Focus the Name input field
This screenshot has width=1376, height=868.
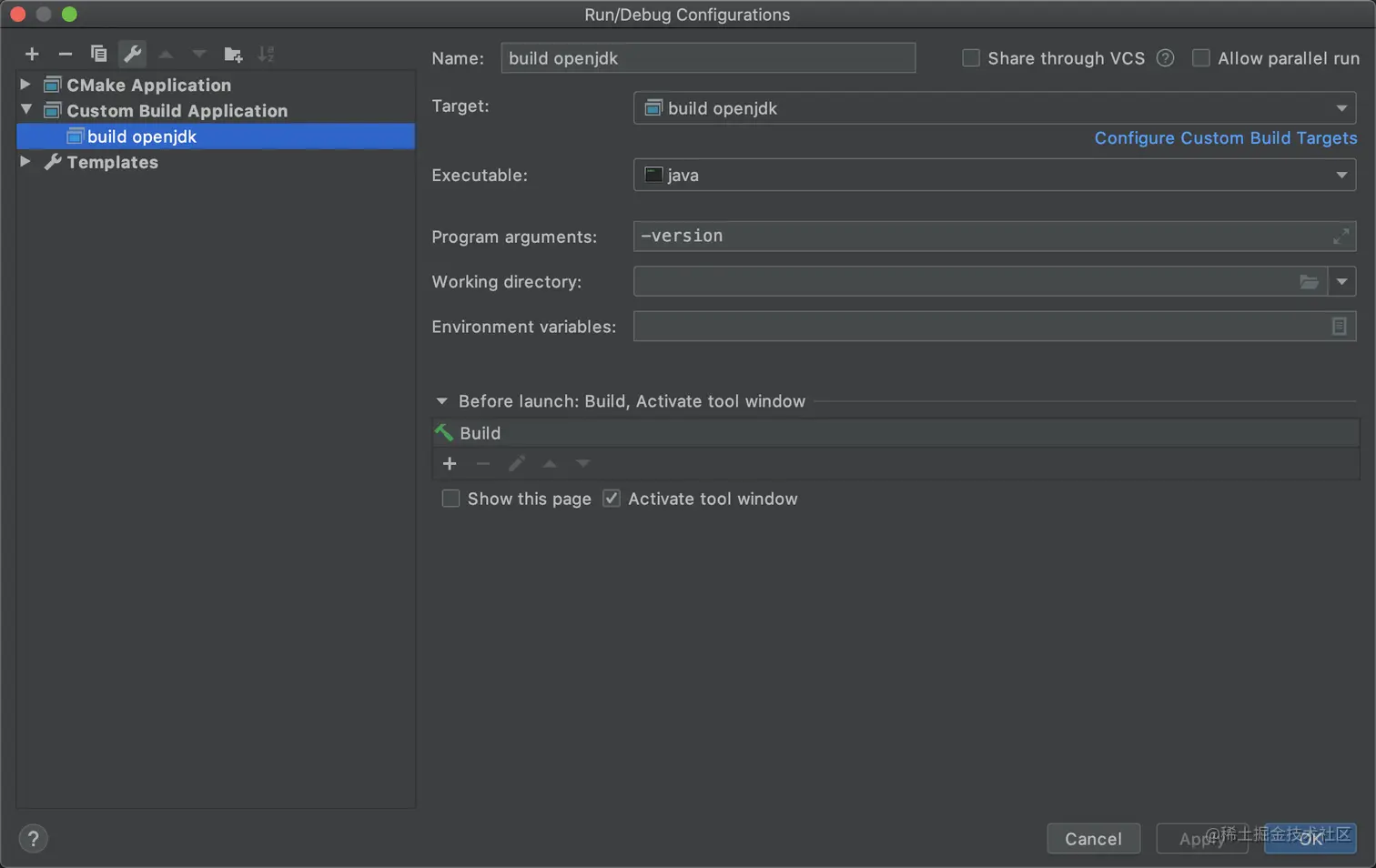708,58
